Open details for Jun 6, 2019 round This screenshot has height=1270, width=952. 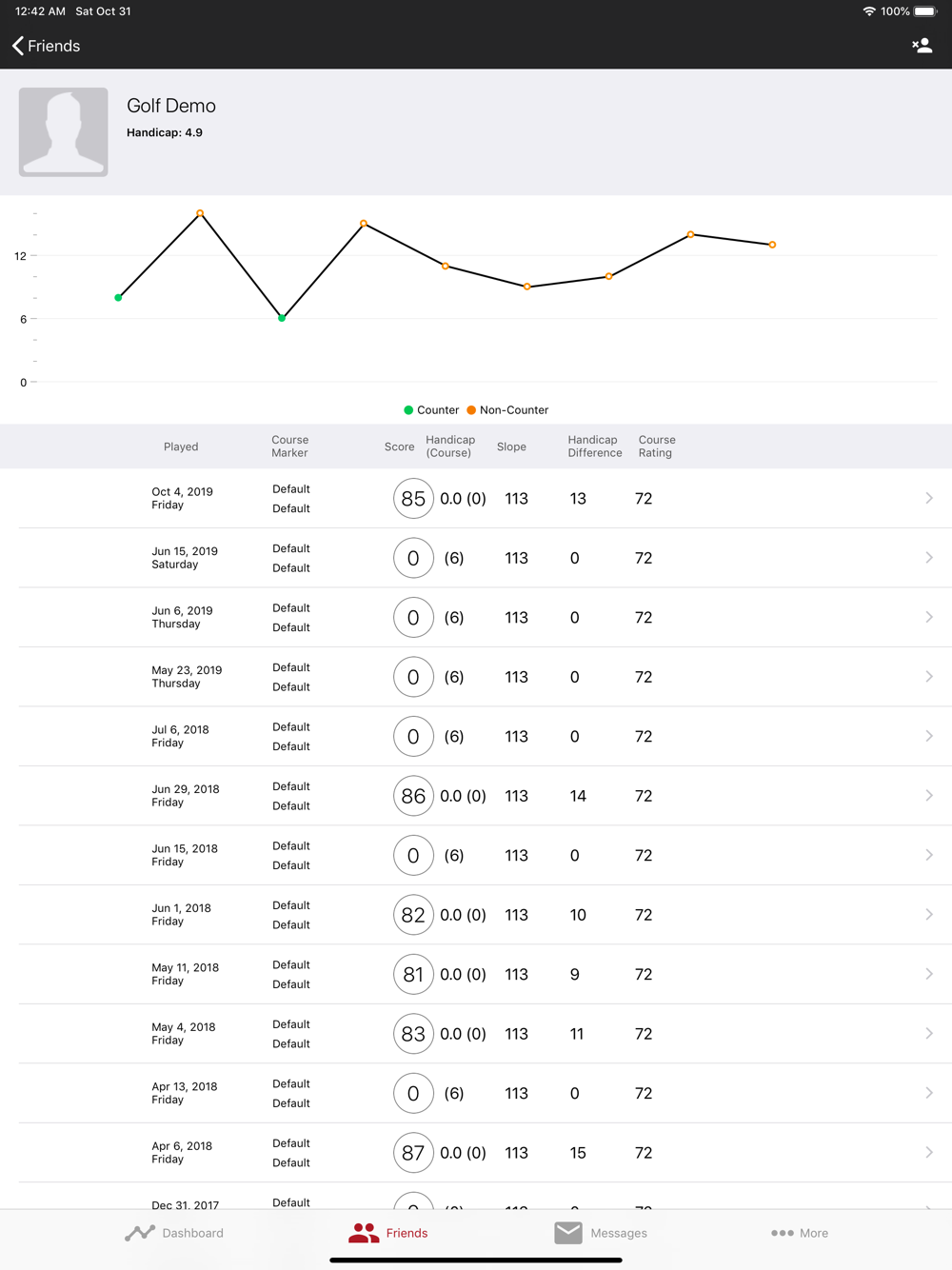tap(476, 618)
